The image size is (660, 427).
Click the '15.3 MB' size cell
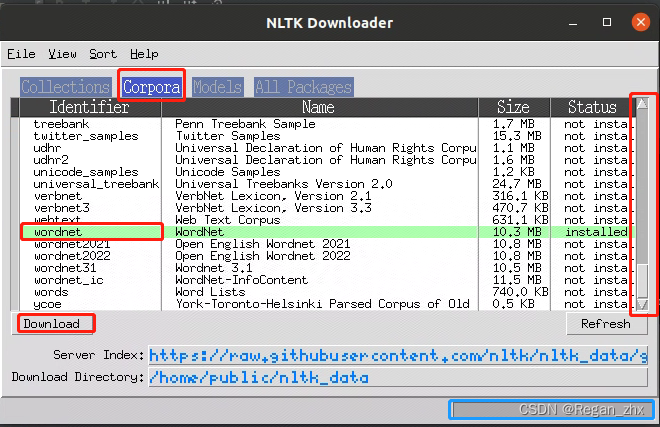pos(517,136)
